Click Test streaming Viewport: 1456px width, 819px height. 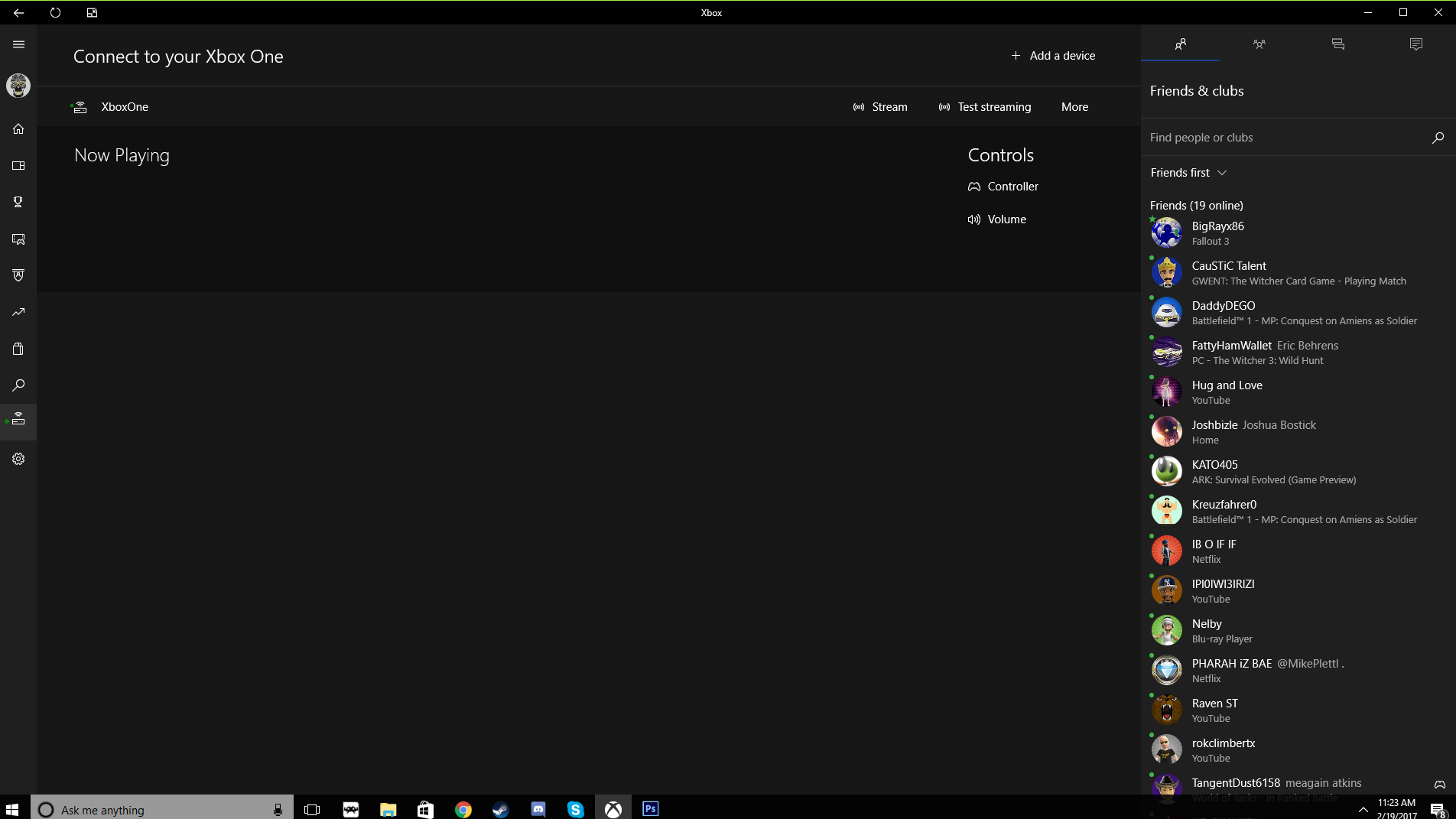click(985, 107)
